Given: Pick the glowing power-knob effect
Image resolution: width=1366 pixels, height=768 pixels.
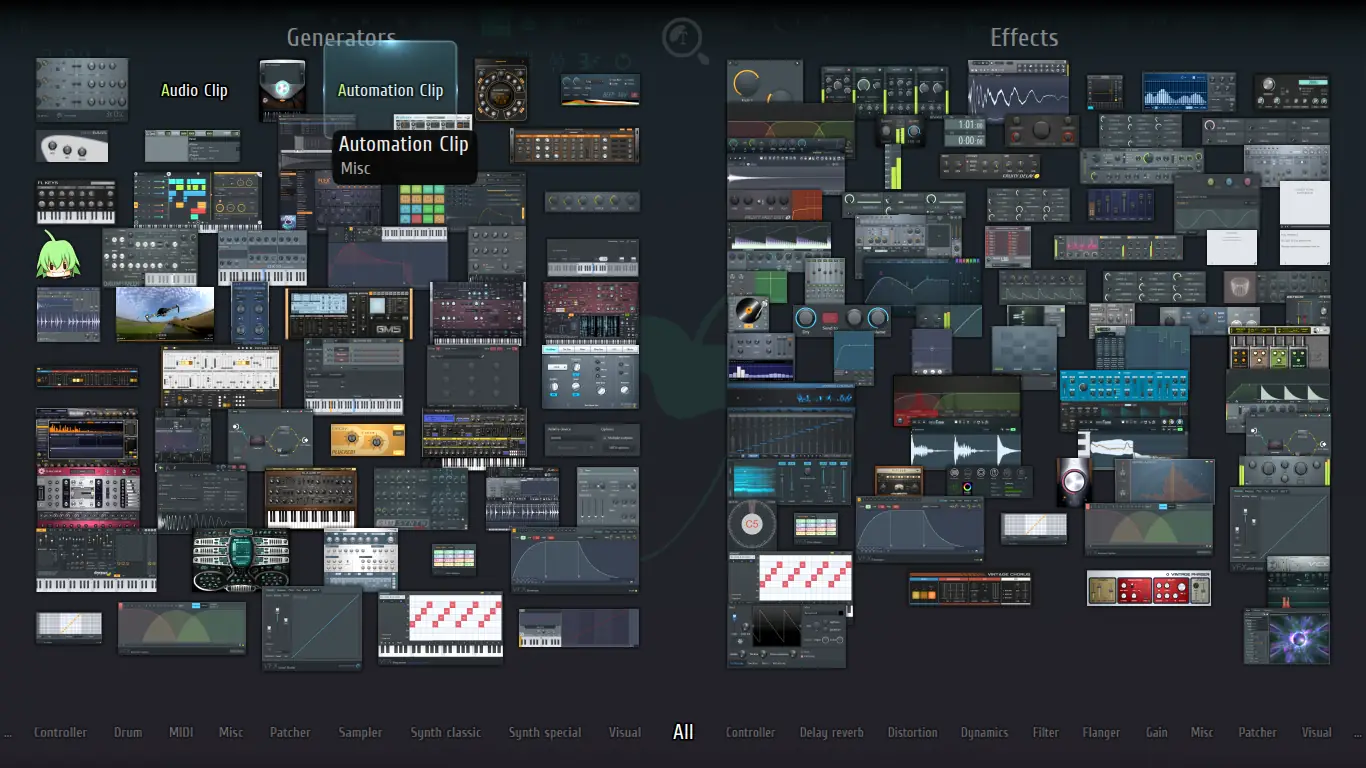Looking at the screenshot, I should pos(1073,481).
